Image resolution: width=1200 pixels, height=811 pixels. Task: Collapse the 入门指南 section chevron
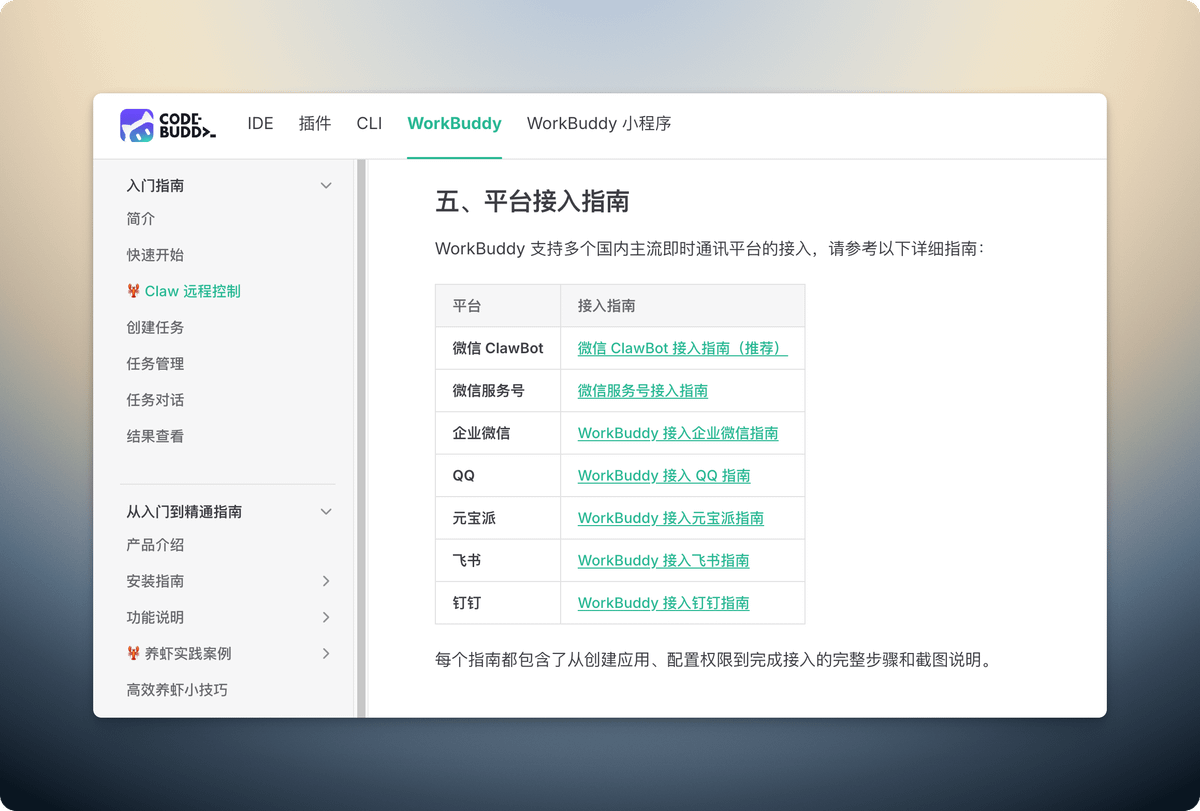click(325, 186)
